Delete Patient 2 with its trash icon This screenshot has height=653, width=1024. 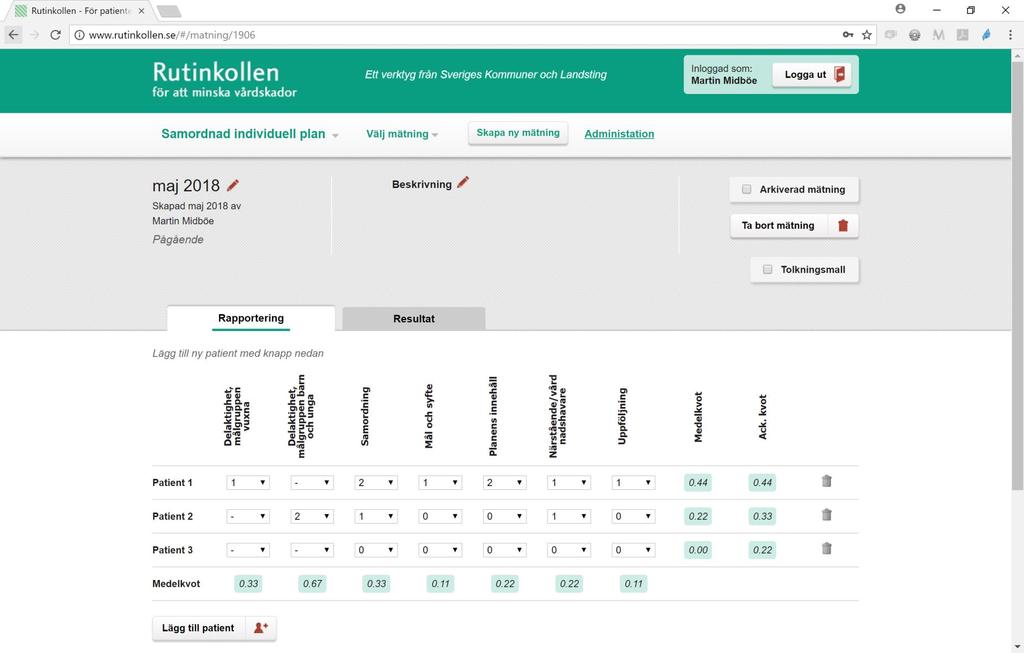pyautogui.click(x=826, y=515)
